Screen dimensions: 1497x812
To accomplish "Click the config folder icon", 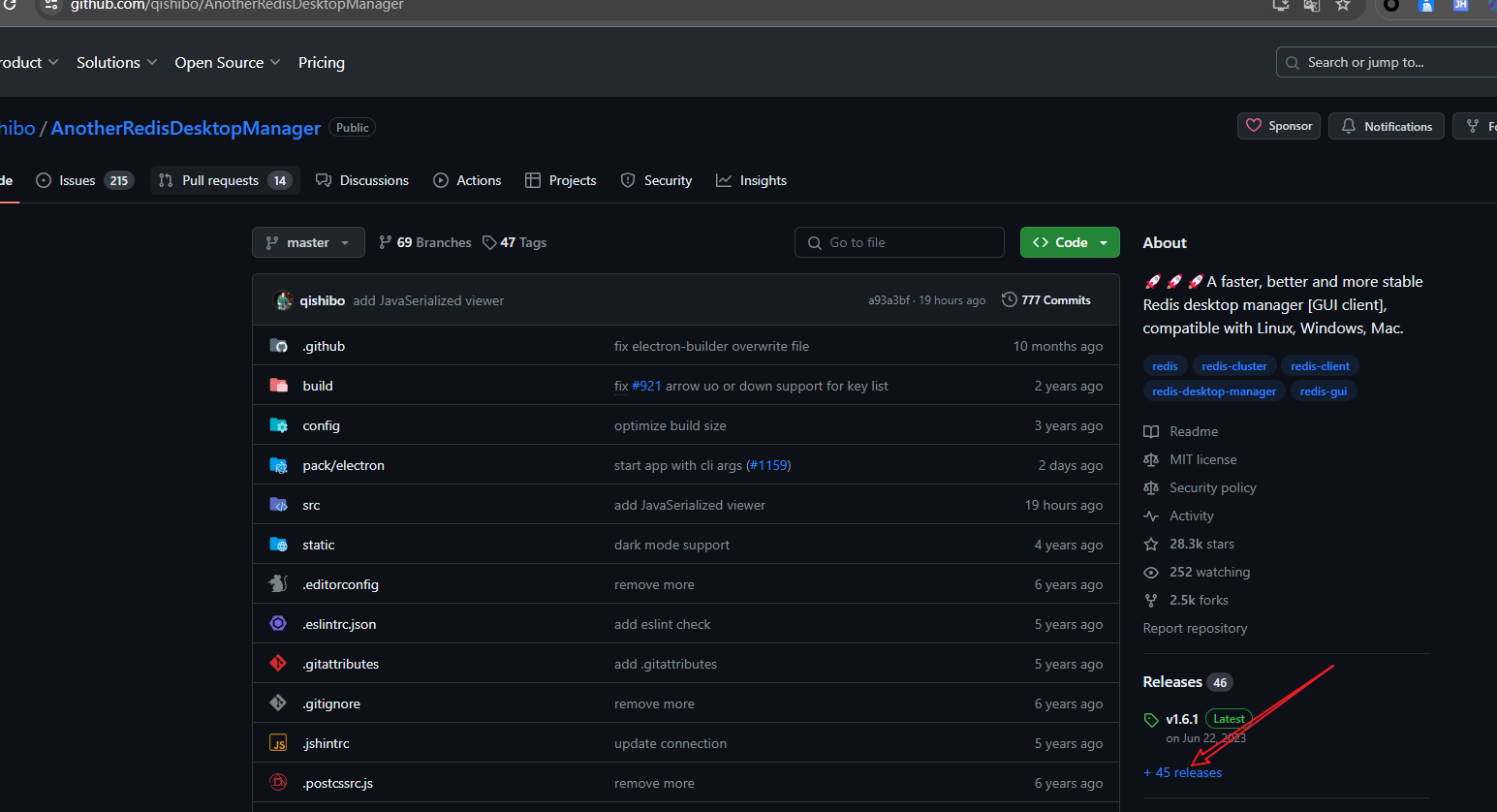I will point(279,425).
